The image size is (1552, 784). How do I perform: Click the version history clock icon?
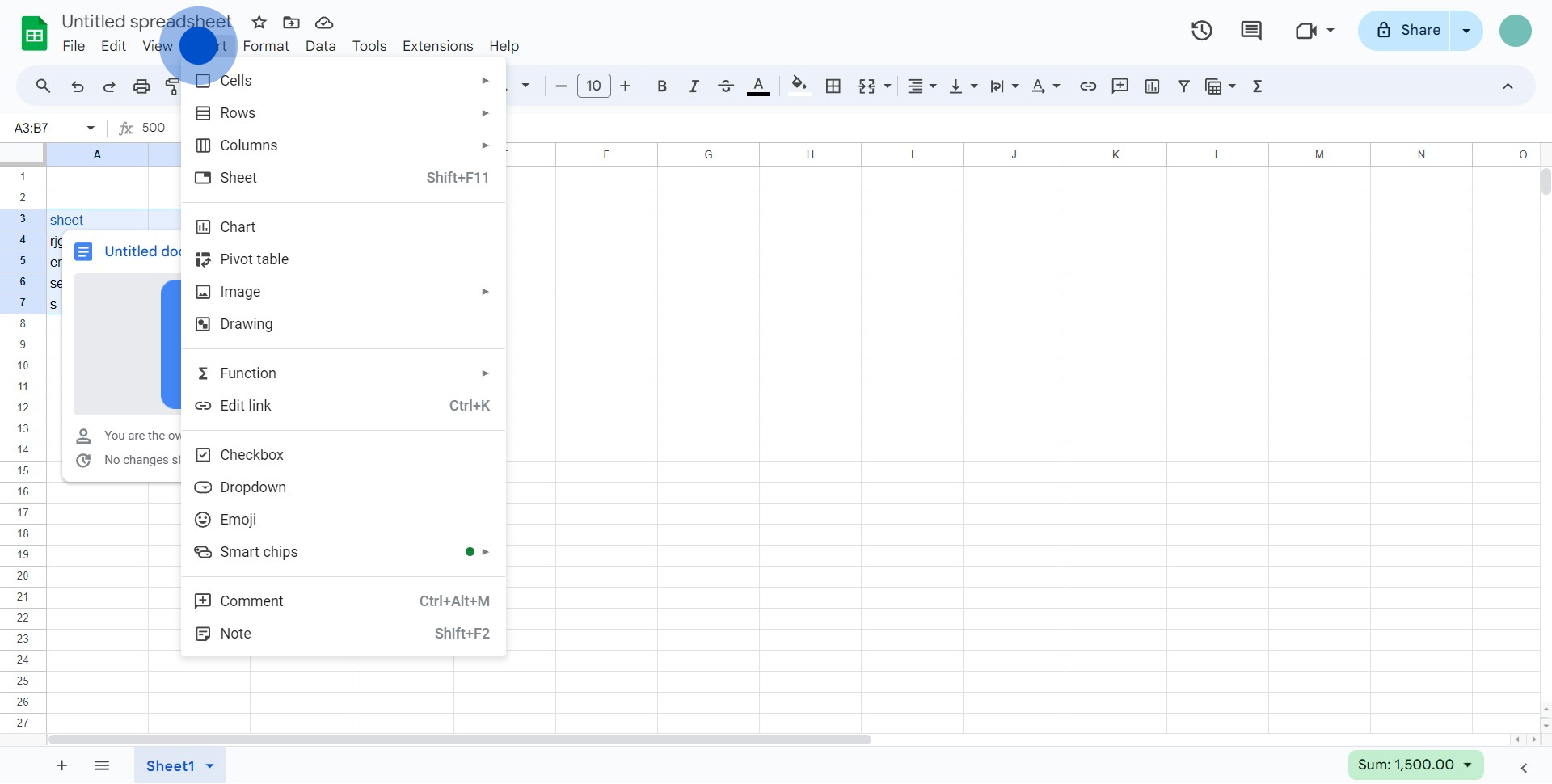1201,31
